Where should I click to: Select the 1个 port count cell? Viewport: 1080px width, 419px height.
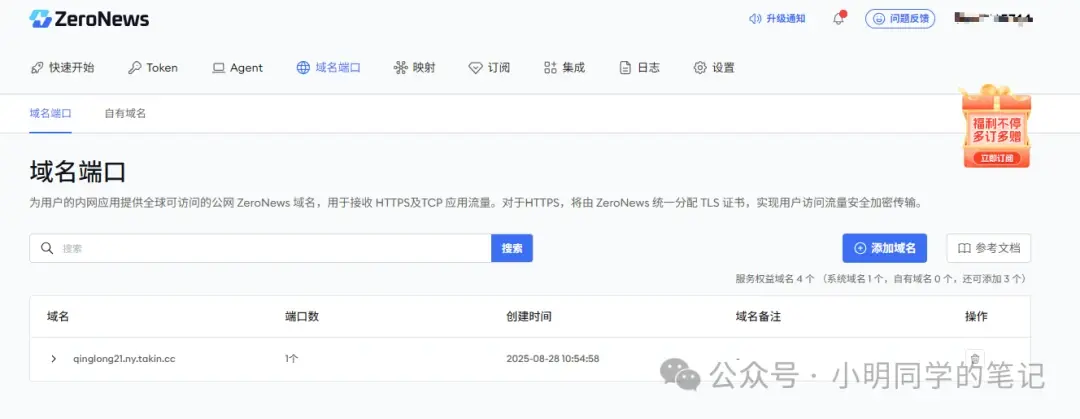tap(291, 359)
